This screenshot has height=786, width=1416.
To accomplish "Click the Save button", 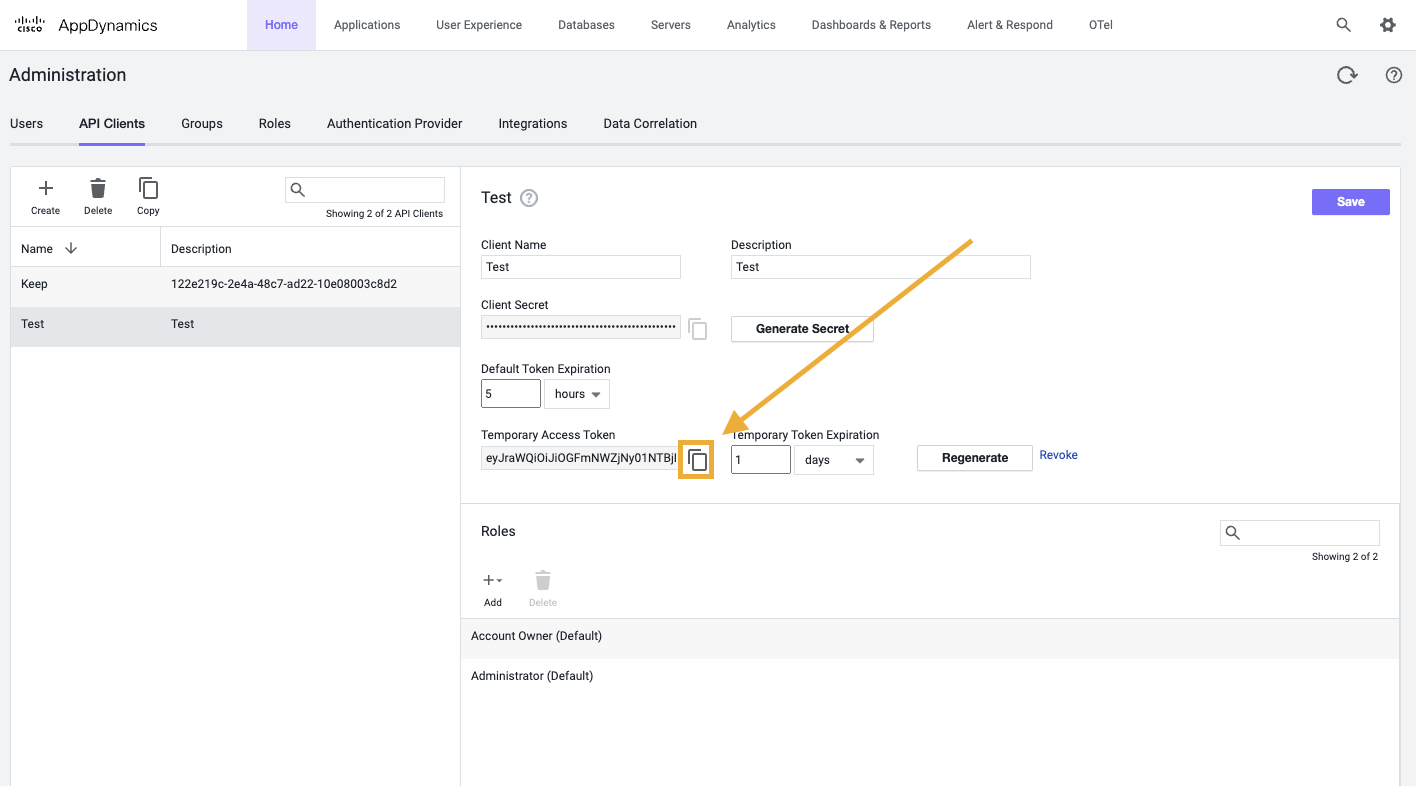I will click(x=1351, y=202).
